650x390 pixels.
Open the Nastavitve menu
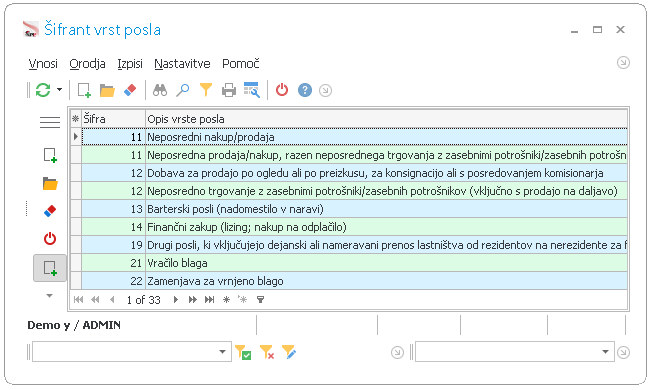182,63
